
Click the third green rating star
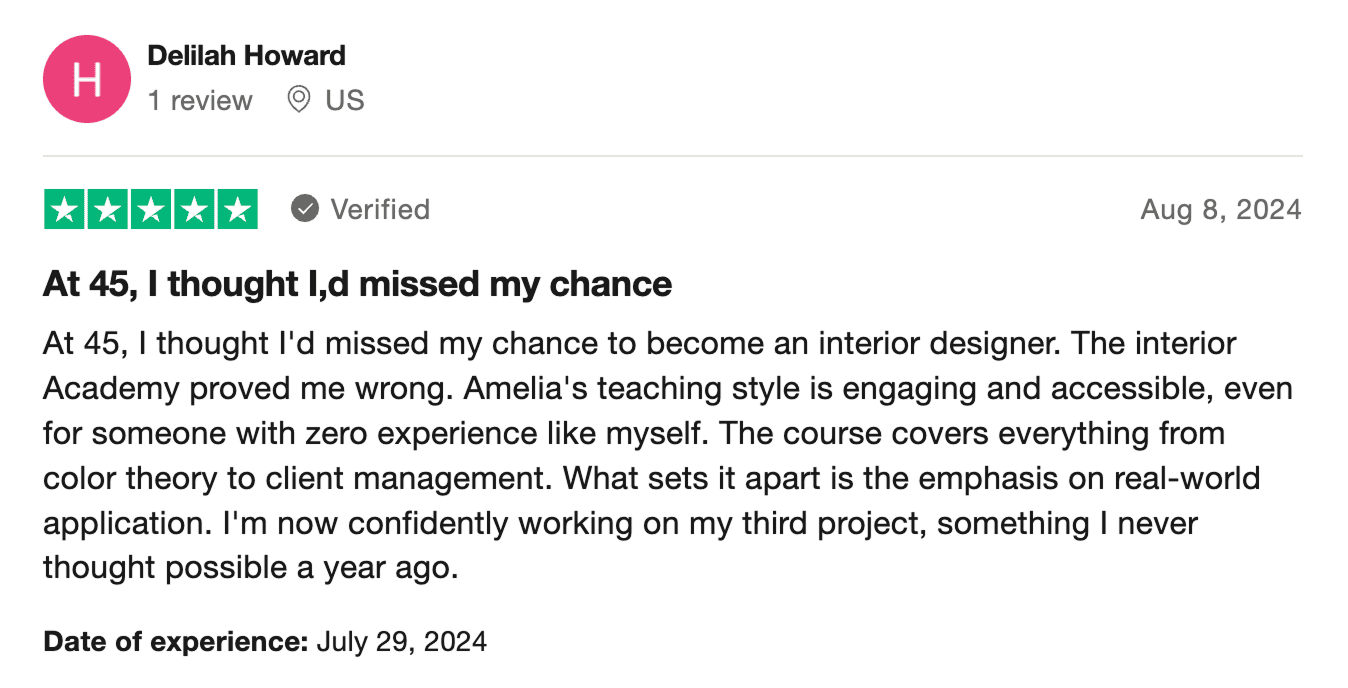coord(151,209)
